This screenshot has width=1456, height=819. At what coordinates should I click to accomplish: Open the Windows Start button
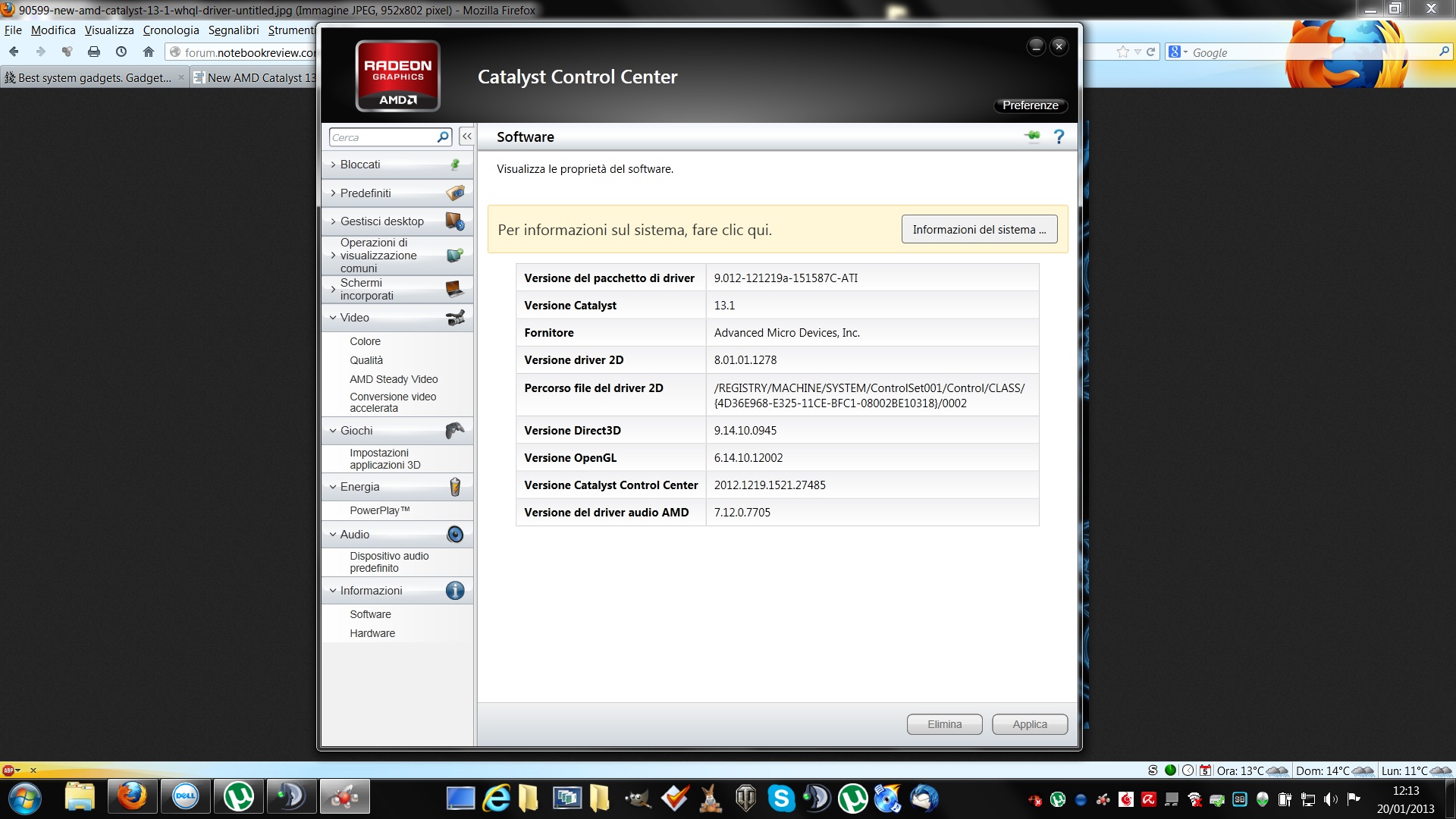click(24, 799)
